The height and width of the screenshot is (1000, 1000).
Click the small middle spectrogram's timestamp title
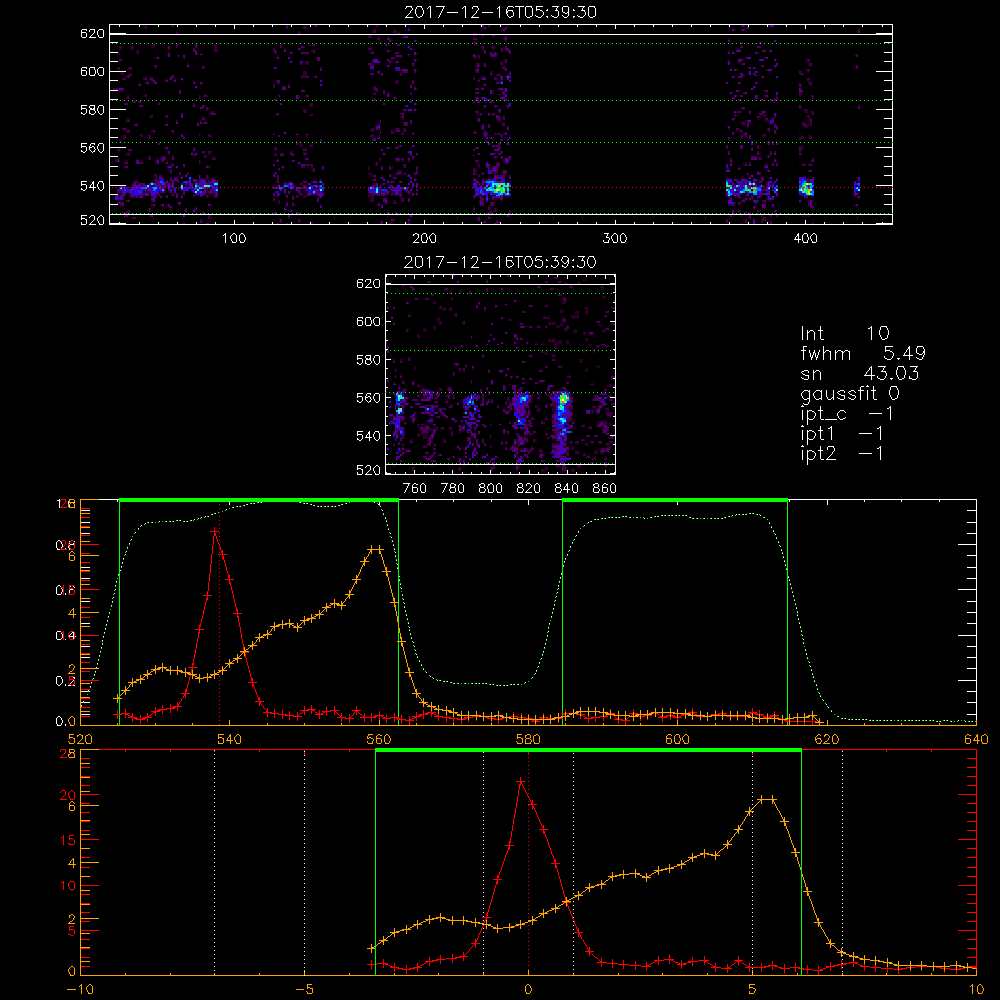(x=500, y=262)
